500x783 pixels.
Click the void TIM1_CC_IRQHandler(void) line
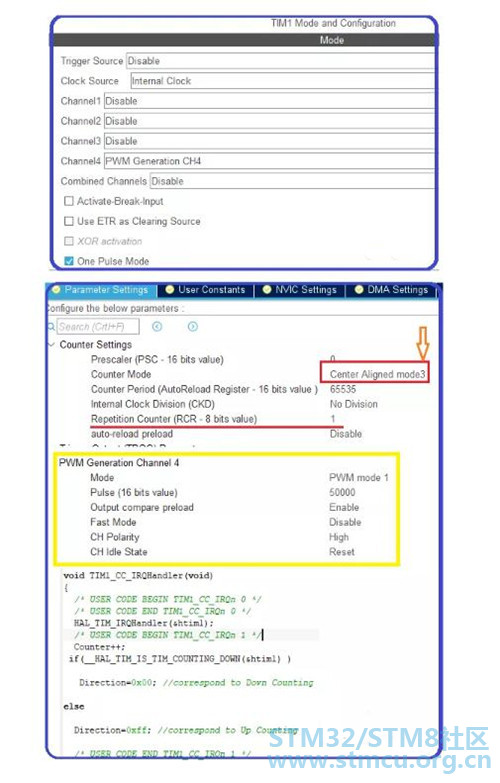pos(138,575)
